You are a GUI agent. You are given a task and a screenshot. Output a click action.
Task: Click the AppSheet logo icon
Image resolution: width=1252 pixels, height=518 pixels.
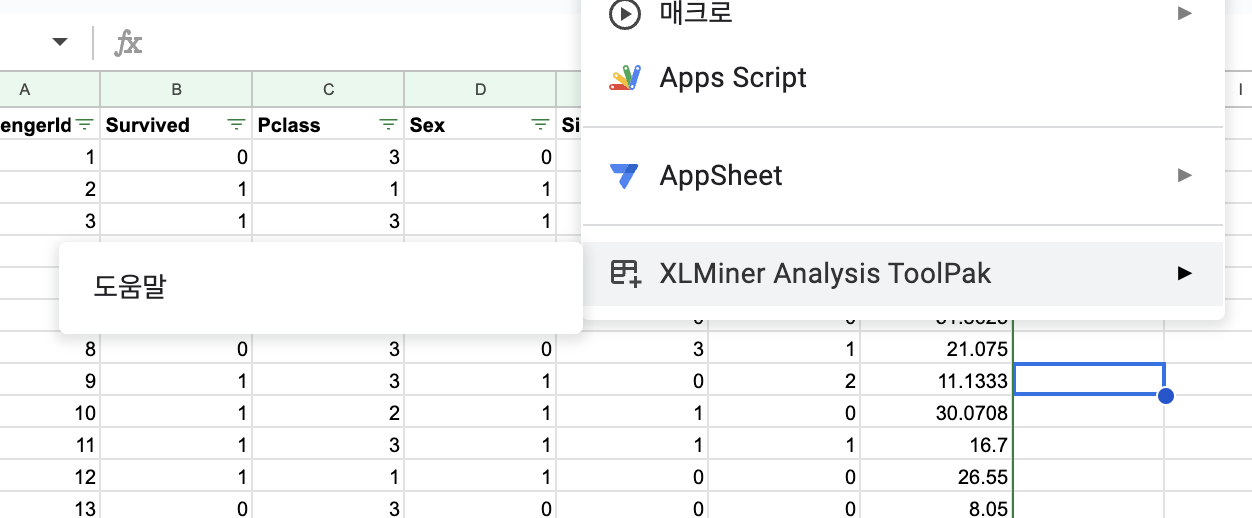[x=625, y=176]
